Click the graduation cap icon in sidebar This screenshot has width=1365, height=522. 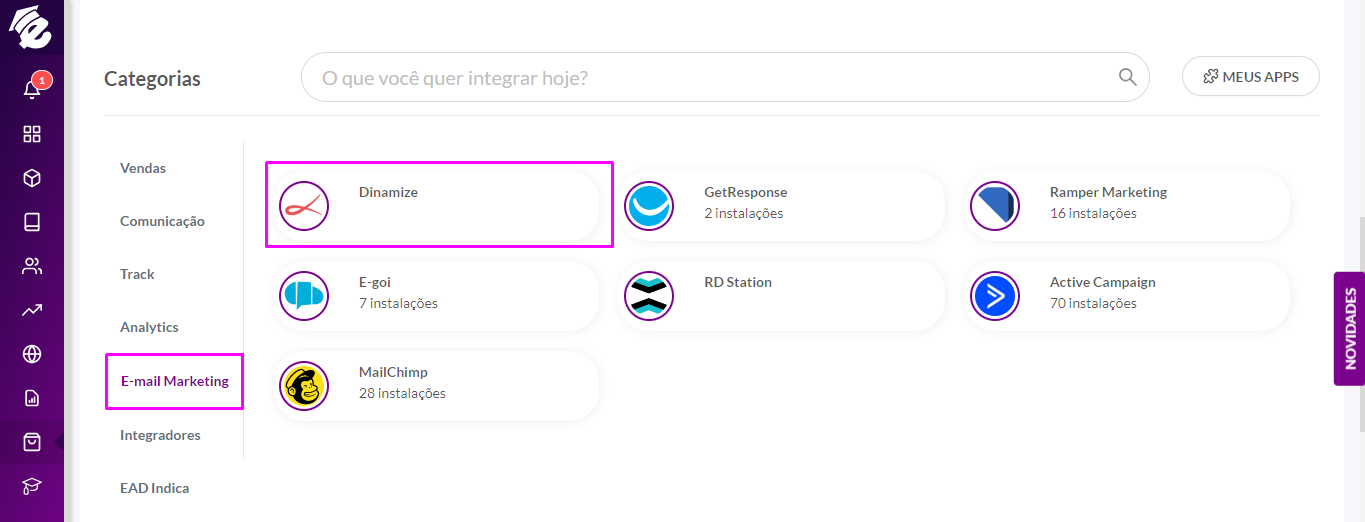coord(32,486)
